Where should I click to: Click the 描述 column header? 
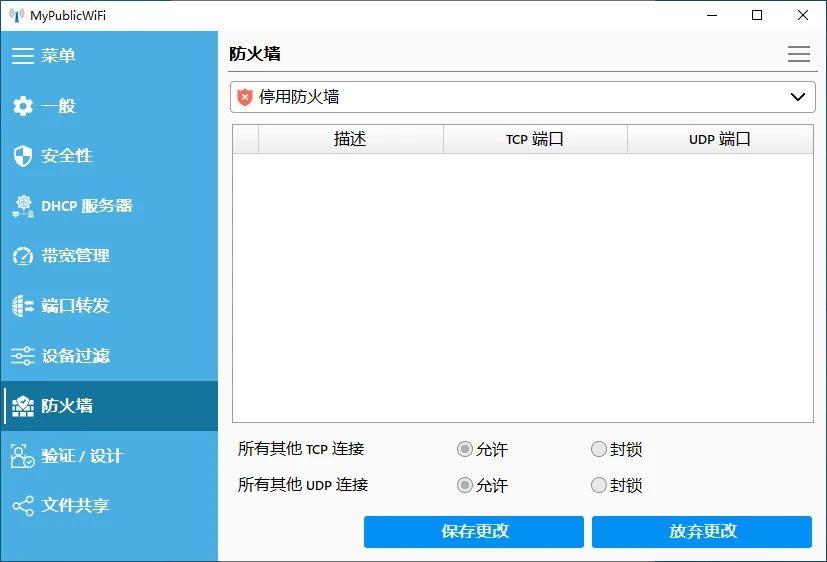tap(350, 139)
